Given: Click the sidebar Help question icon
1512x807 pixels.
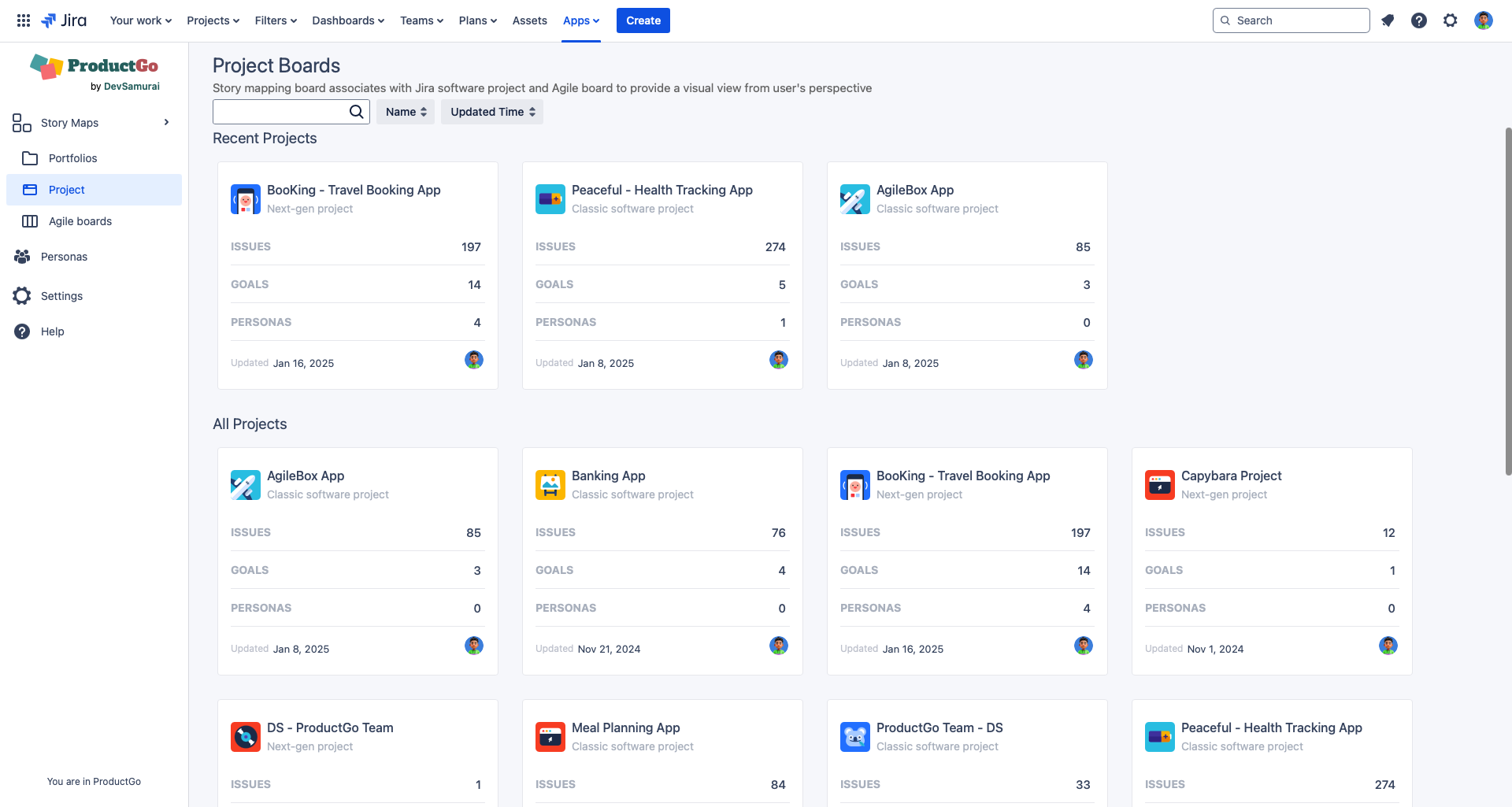Looking at the screenshot, I should tap(22, 331).
